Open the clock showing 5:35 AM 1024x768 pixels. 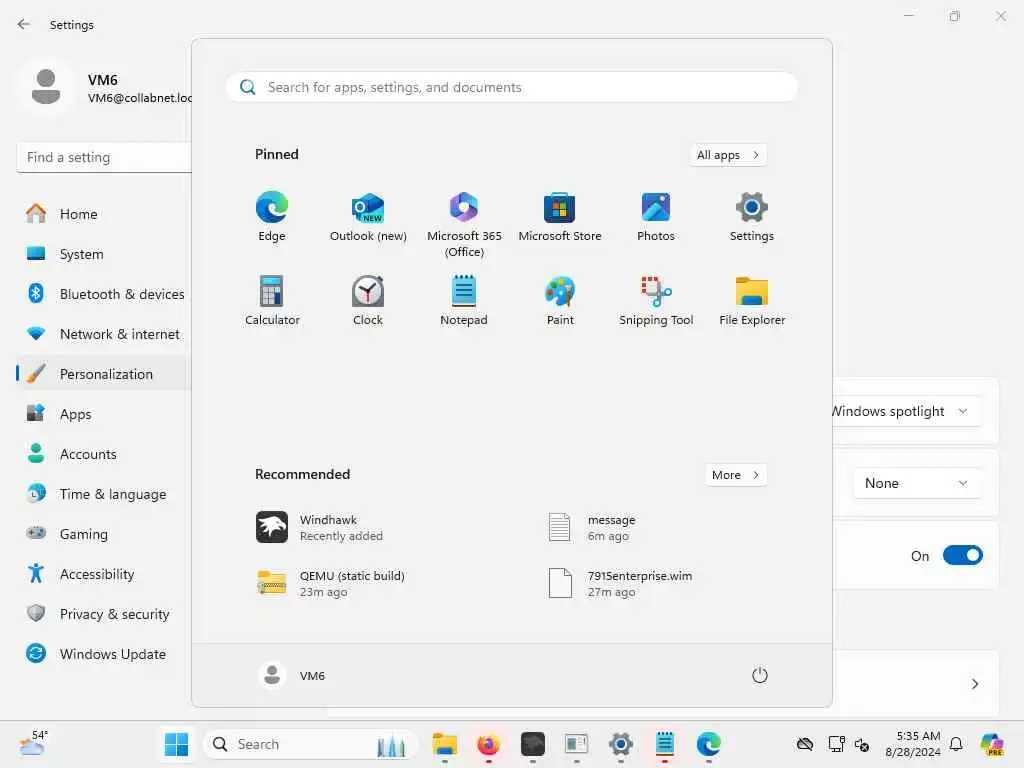click(x=914, y=744)
